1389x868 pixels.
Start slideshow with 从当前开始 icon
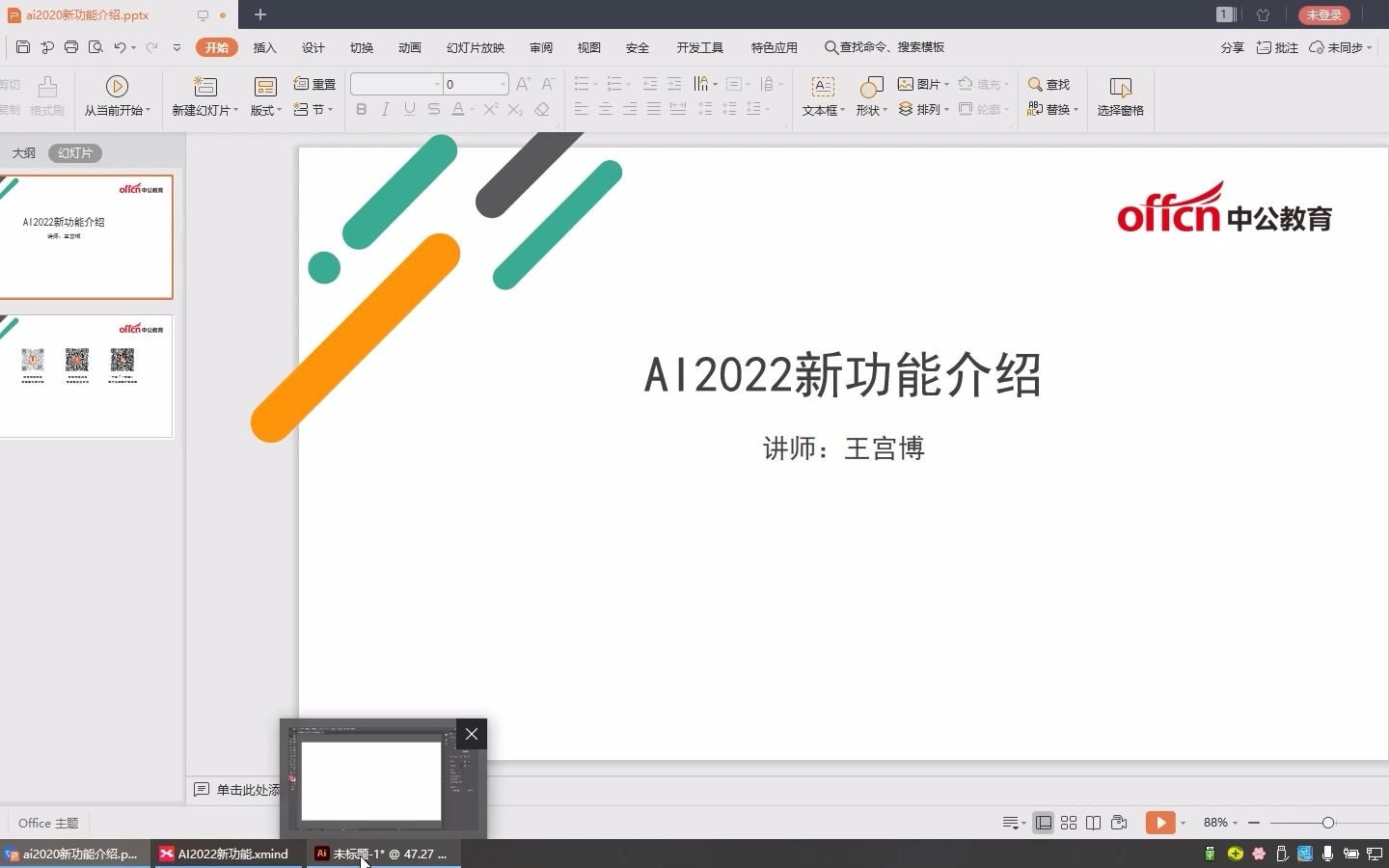tap(117, 96)
